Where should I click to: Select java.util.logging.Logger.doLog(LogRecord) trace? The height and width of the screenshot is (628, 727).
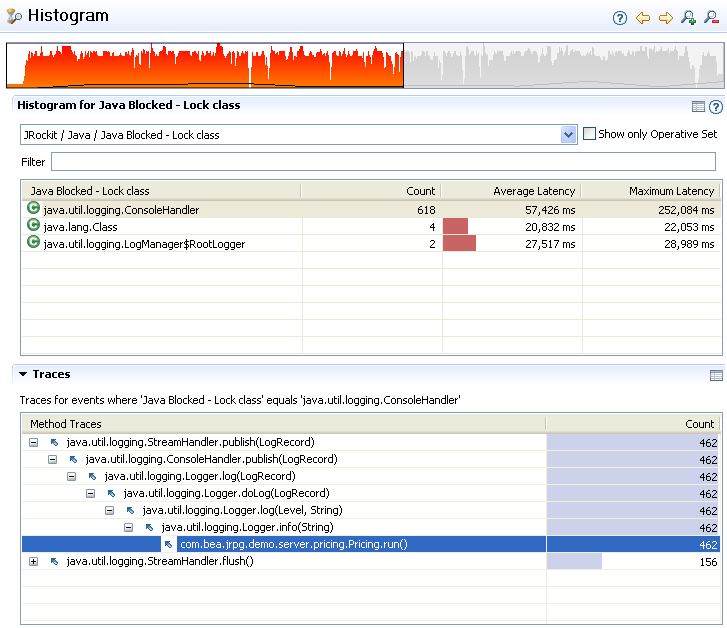[370, 493]
